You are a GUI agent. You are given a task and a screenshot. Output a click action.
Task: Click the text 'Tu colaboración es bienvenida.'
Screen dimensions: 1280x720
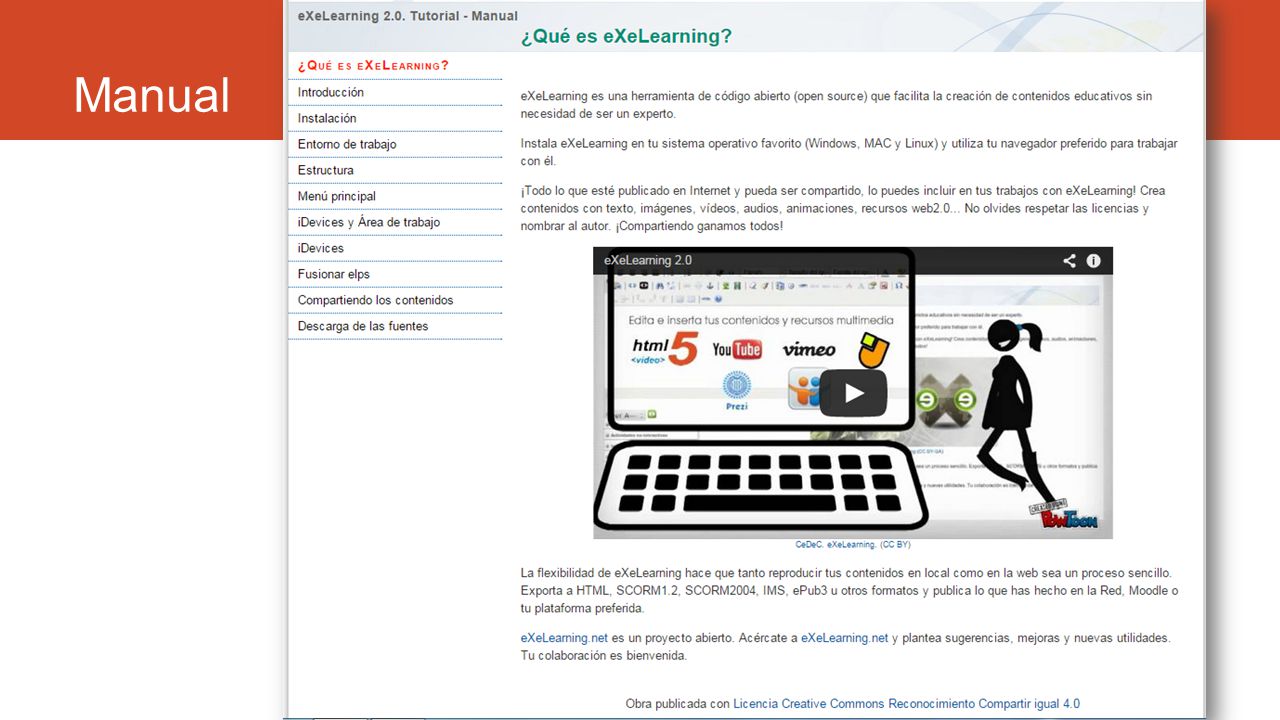[x=604, y=656]
